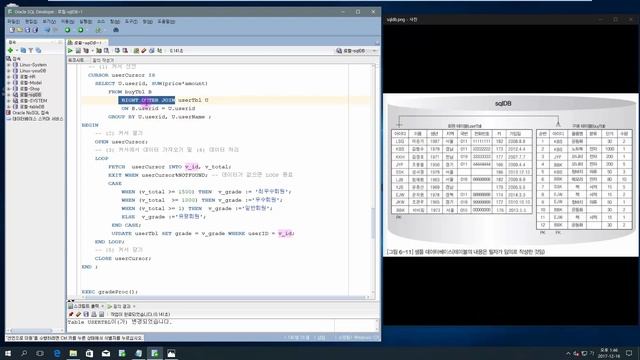Save the script output with the disk icon
Viewport: 640px width, 360px height.
point(86,314)
